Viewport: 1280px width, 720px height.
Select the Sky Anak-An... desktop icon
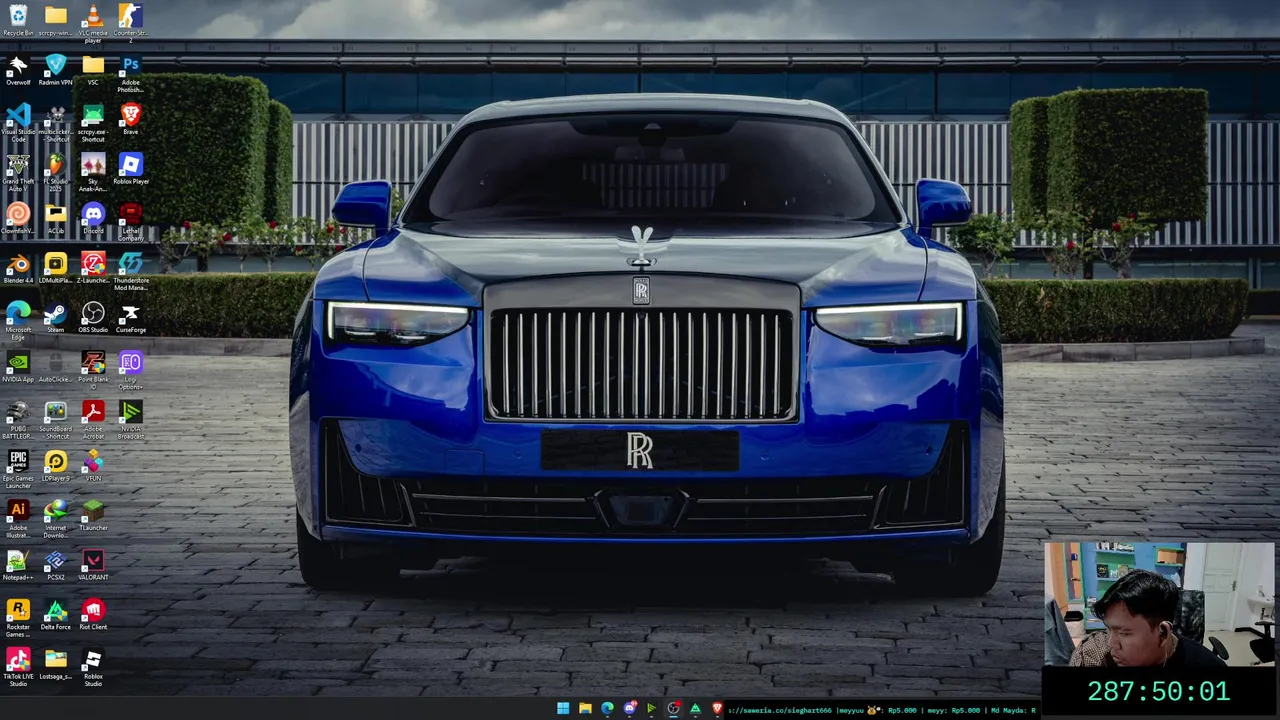pos(93,171)
